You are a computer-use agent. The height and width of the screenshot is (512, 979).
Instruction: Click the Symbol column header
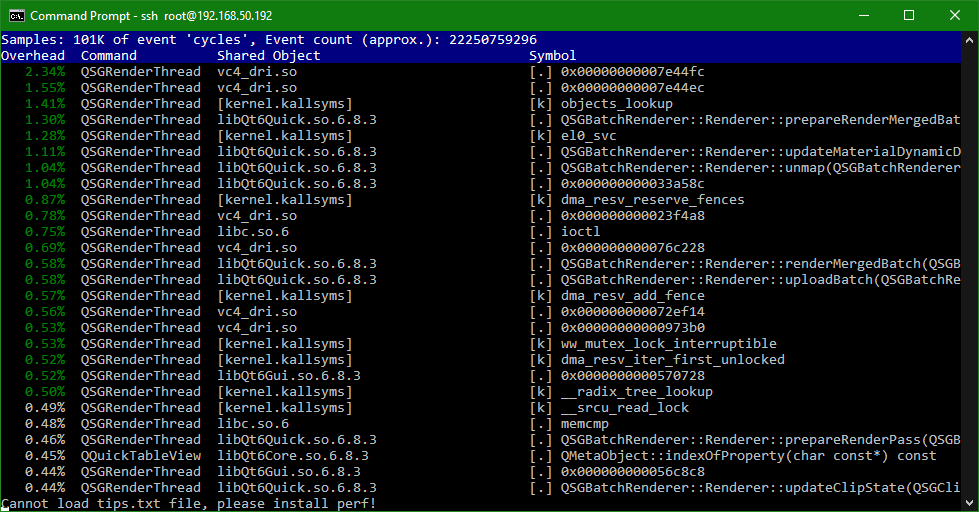point(553,56)
